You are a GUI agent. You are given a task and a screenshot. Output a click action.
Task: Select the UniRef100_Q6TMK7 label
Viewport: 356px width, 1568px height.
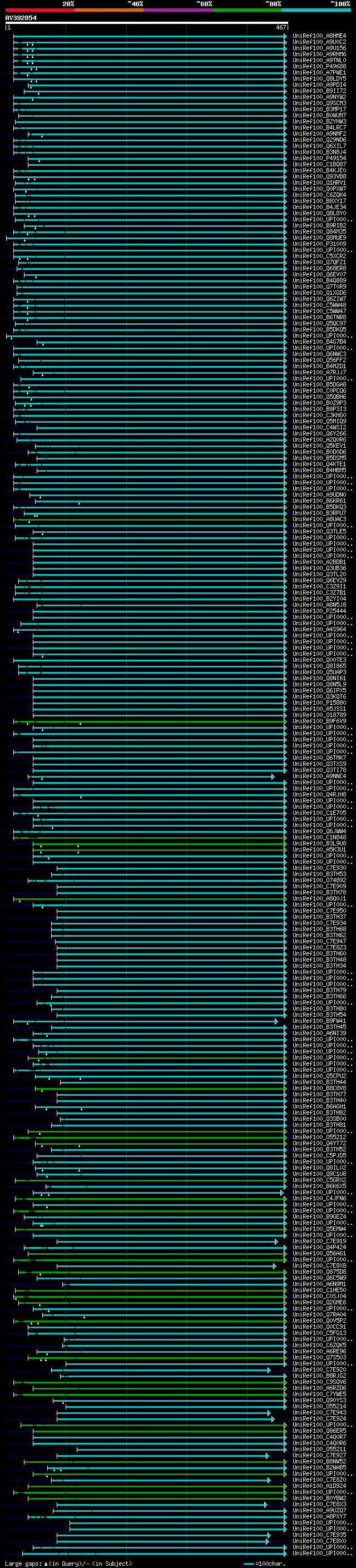click(x=319, y=758)
